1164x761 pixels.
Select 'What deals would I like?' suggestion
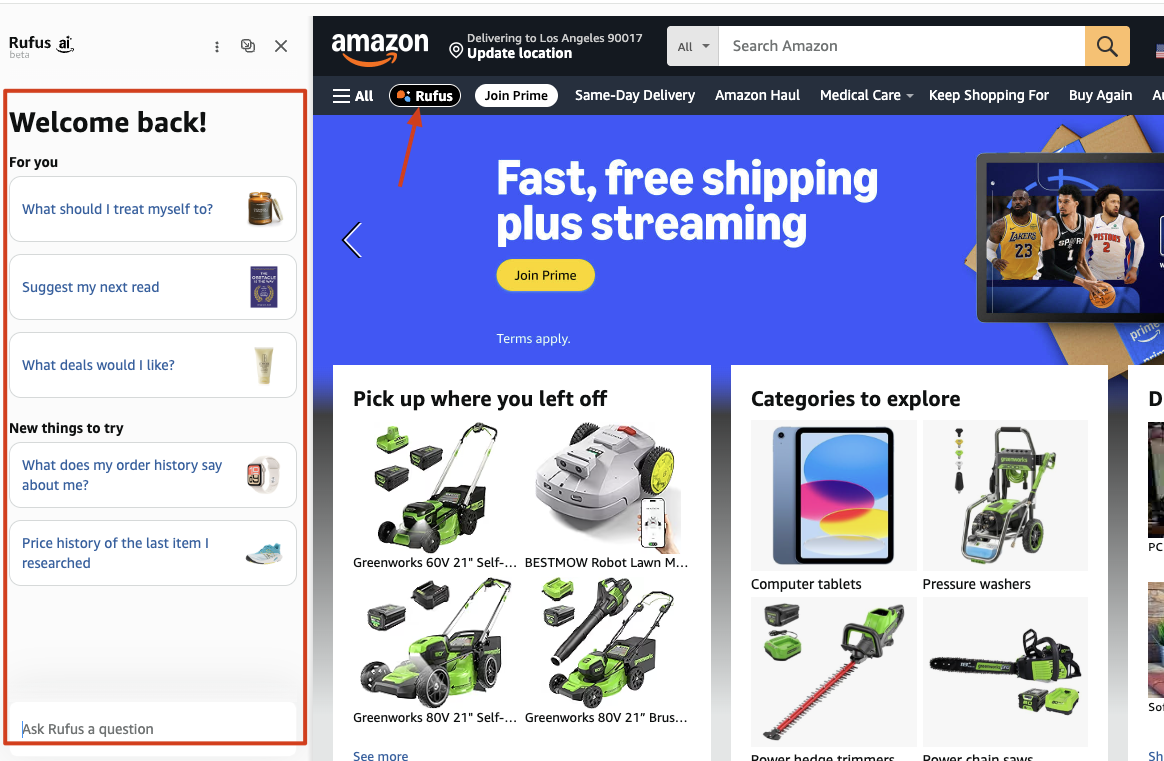(x=153, y=365)
